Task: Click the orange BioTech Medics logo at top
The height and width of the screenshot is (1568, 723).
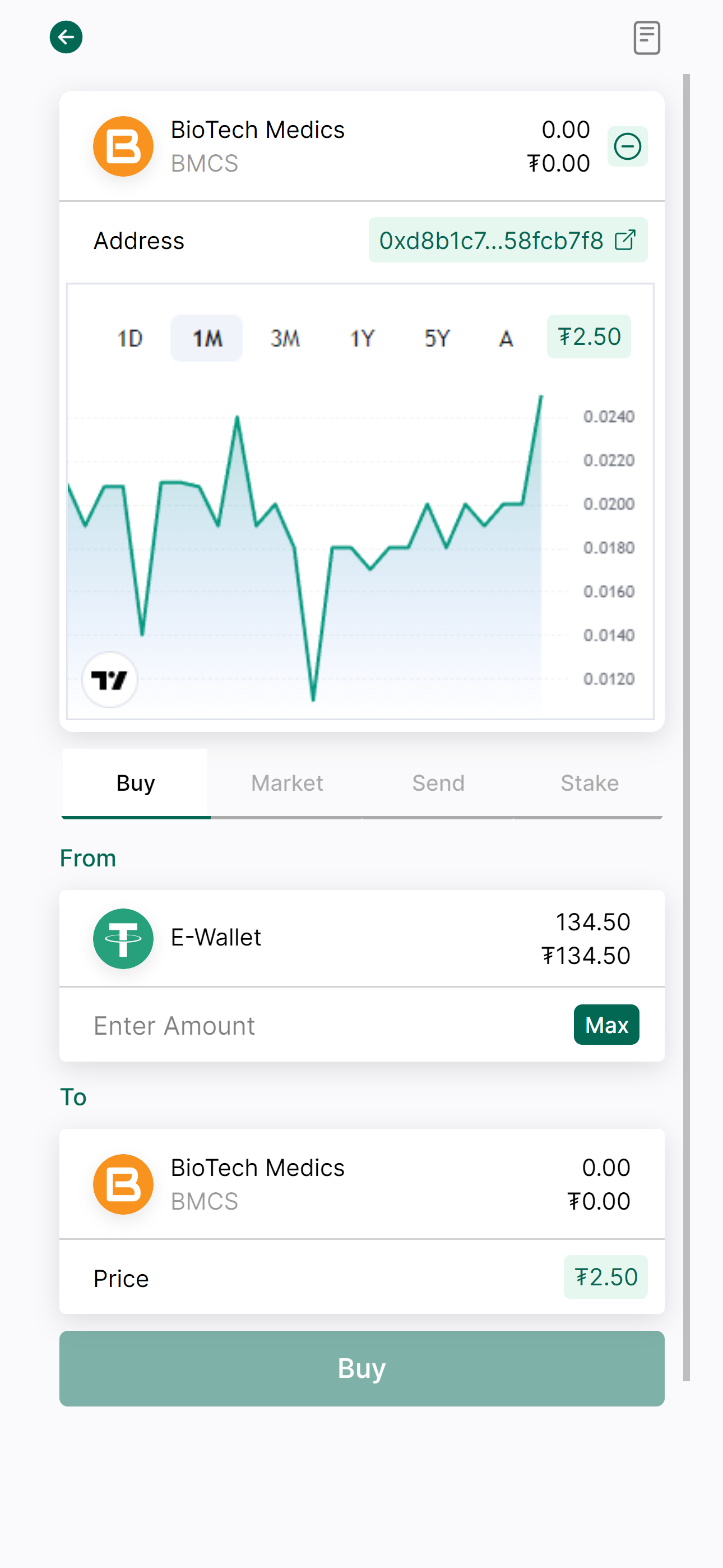Action: (x=123, y=146)
